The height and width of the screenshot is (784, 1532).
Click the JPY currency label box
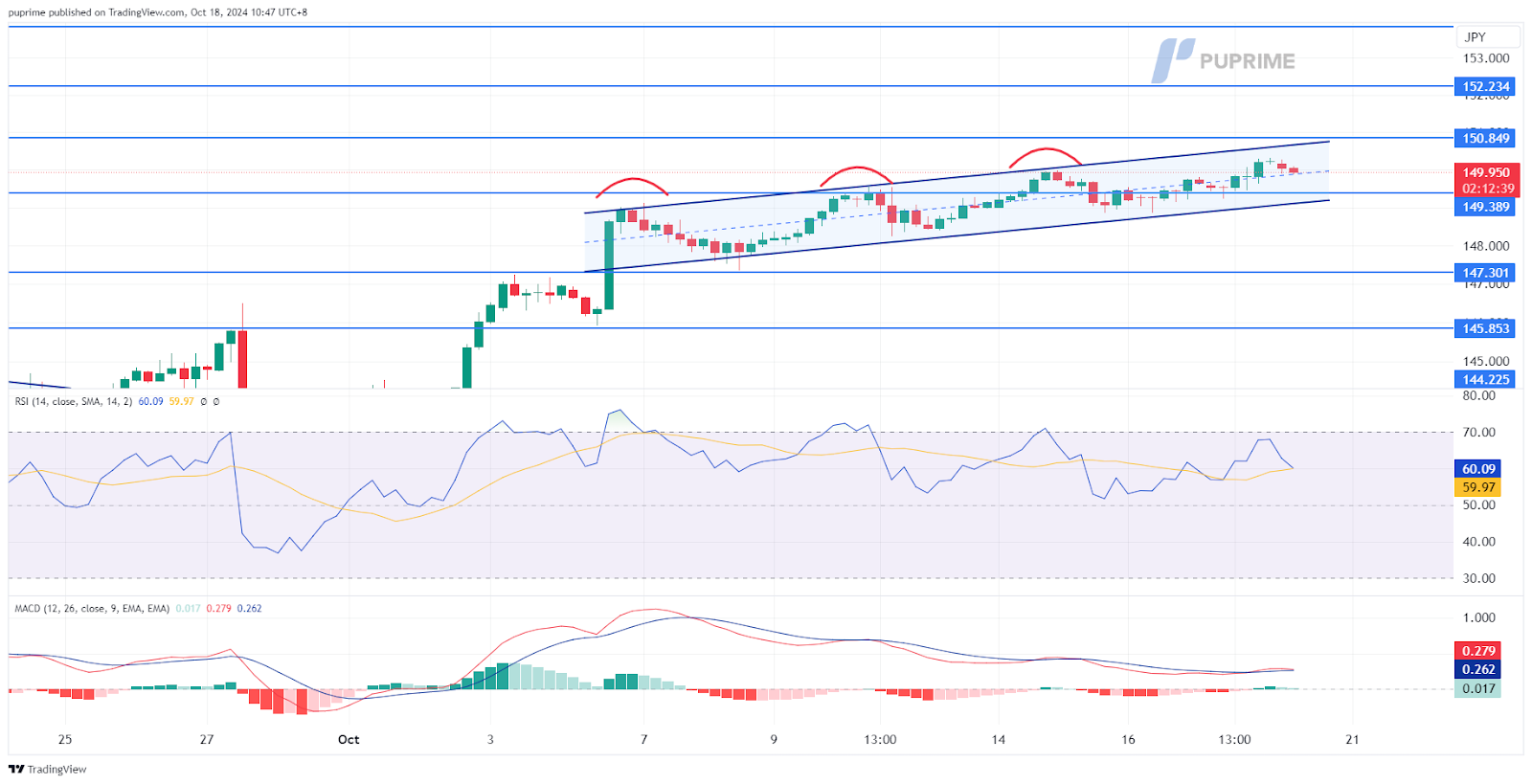(1488, 37)
